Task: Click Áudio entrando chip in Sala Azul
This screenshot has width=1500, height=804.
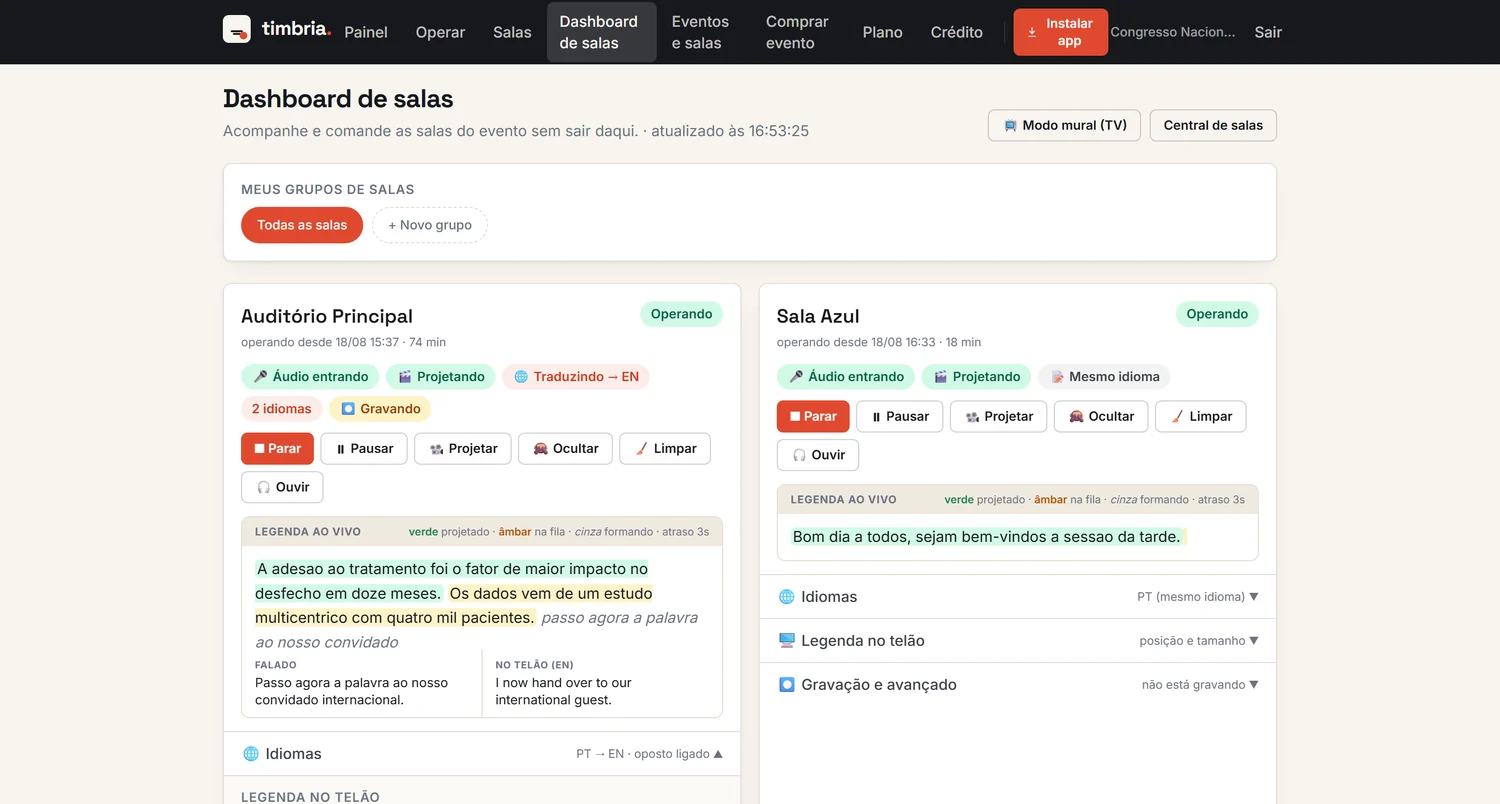Action: (846, 377)
